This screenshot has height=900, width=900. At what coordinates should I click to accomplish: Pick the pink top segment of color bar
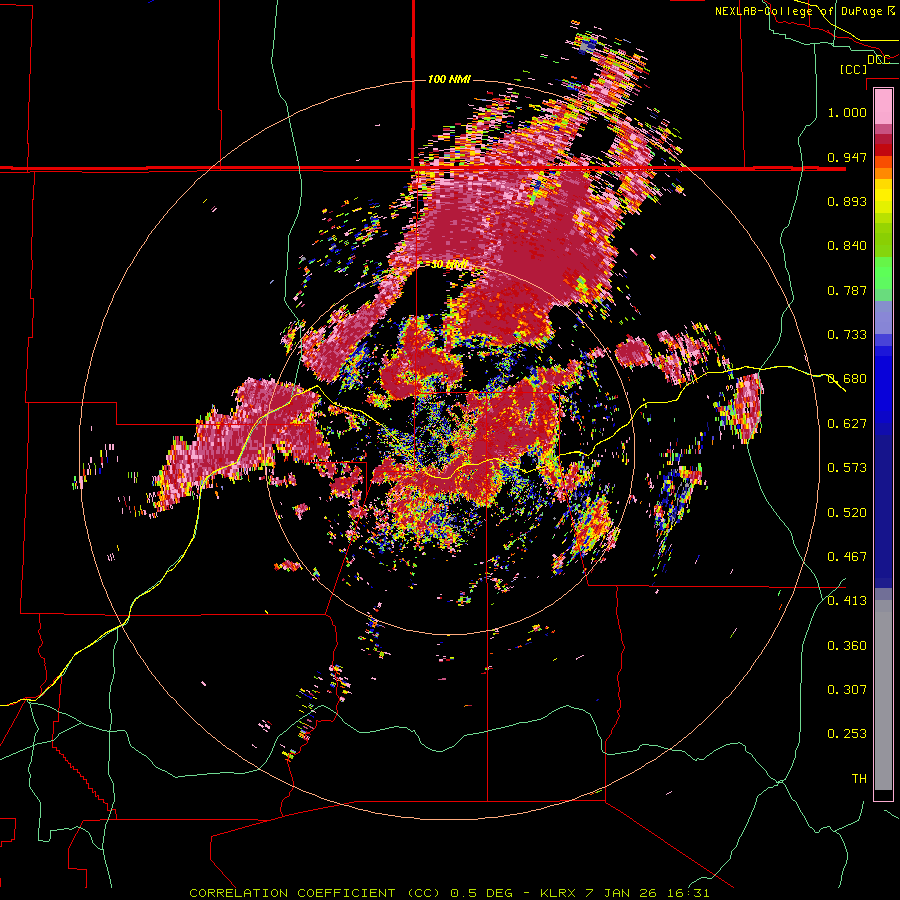883,106
